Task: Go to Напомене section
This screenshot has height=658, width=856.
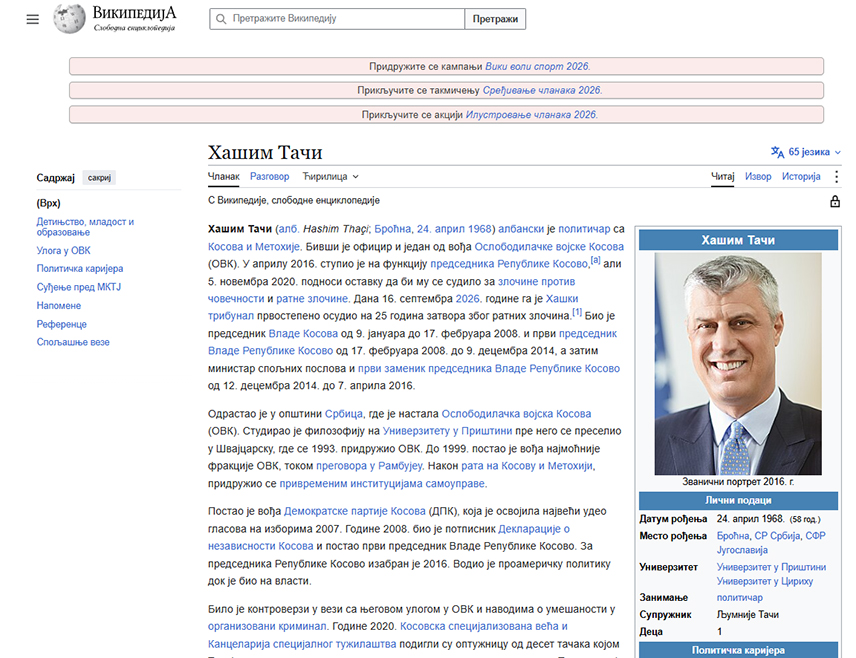Action: coord(58,306)
